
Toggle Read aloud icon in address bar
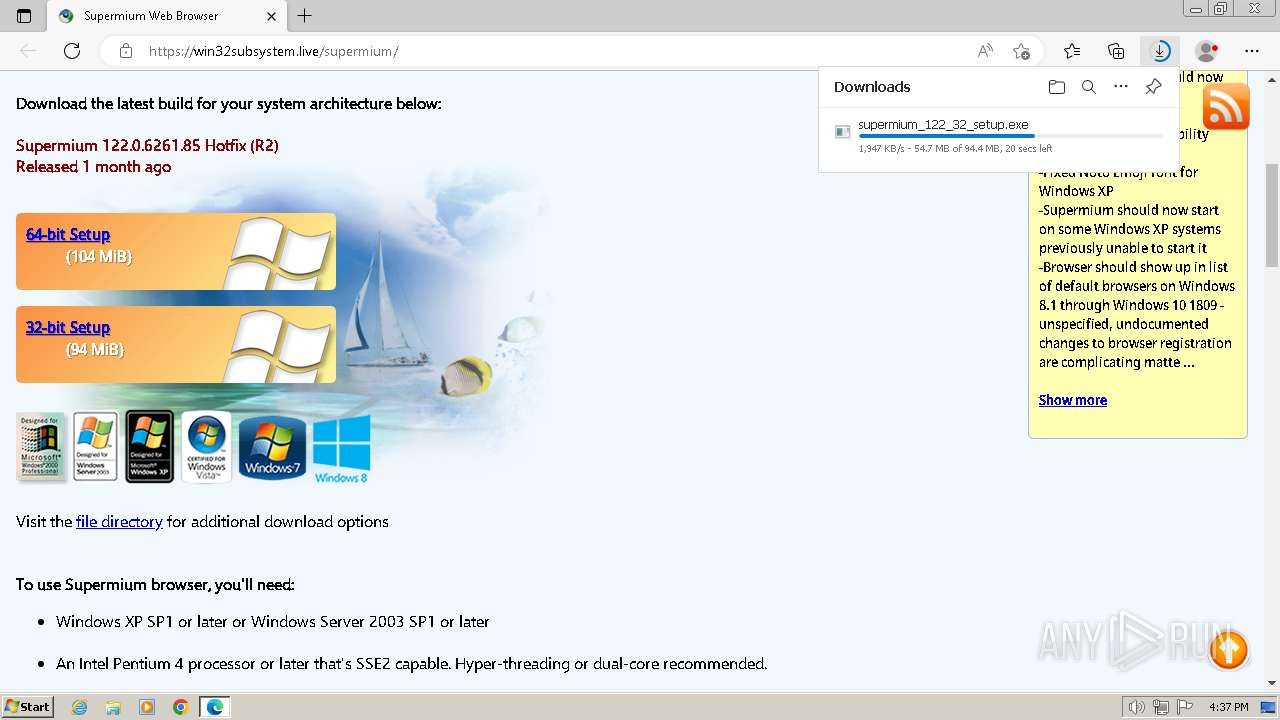pos(985,51)
